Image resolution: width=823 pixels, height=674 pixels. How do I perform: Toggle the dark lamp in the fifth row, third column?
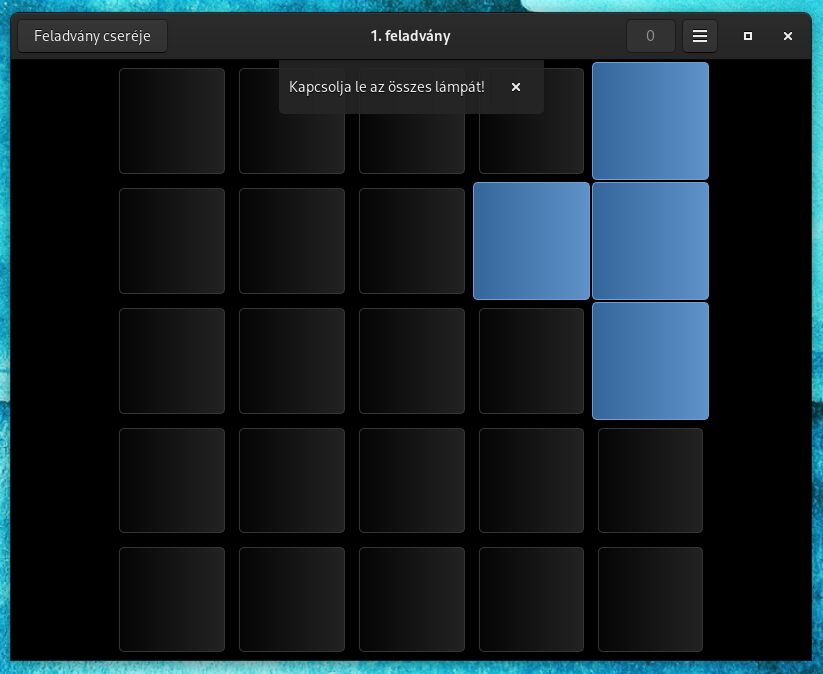pos(412,599)
